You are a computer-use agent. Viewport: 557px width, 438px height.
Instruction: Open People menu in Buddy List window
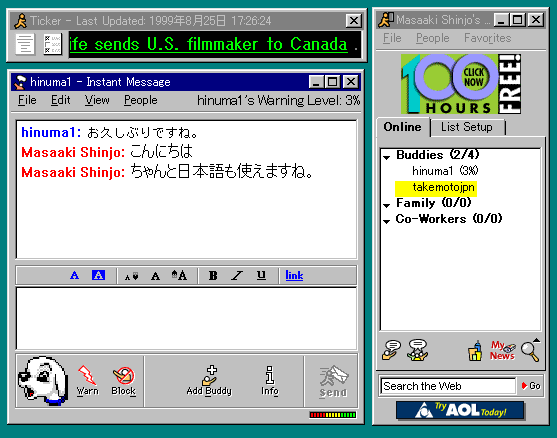pyautogui.click(x=433, y=38)
